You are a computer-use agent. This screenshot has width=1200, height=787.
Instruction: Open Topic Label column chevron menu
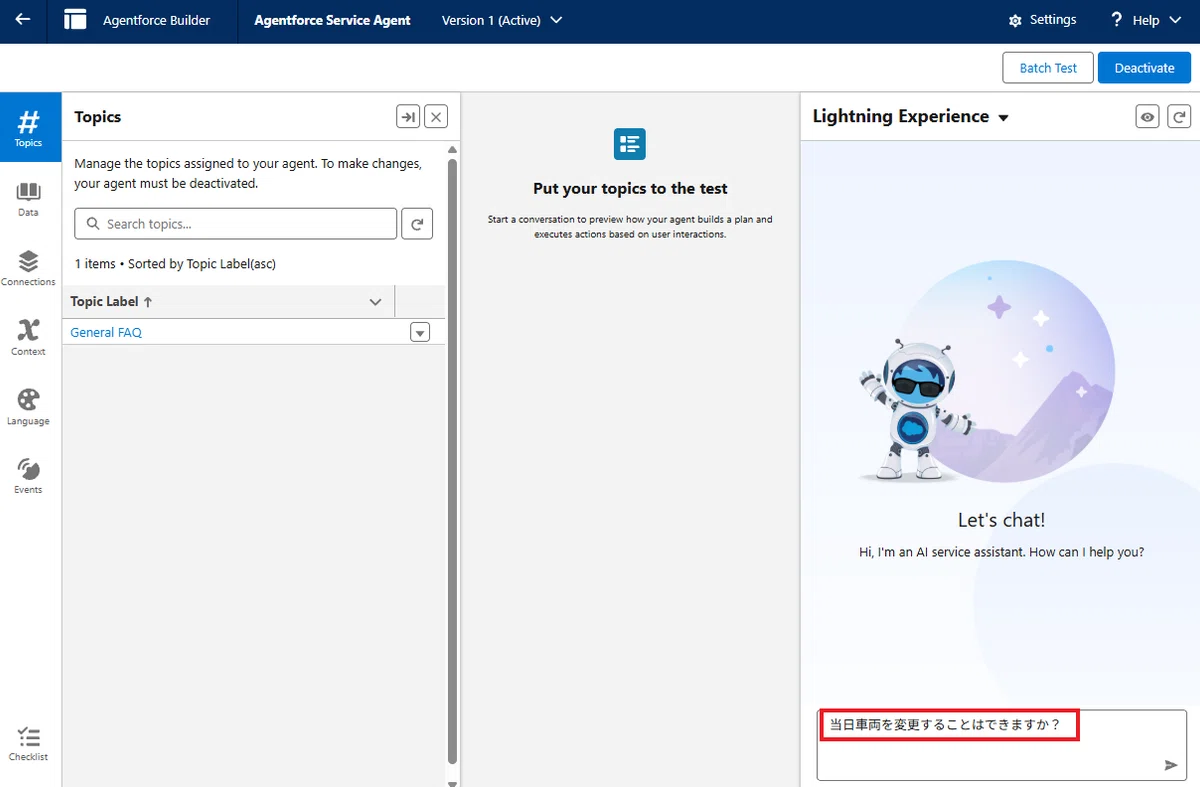click(376, 302)
